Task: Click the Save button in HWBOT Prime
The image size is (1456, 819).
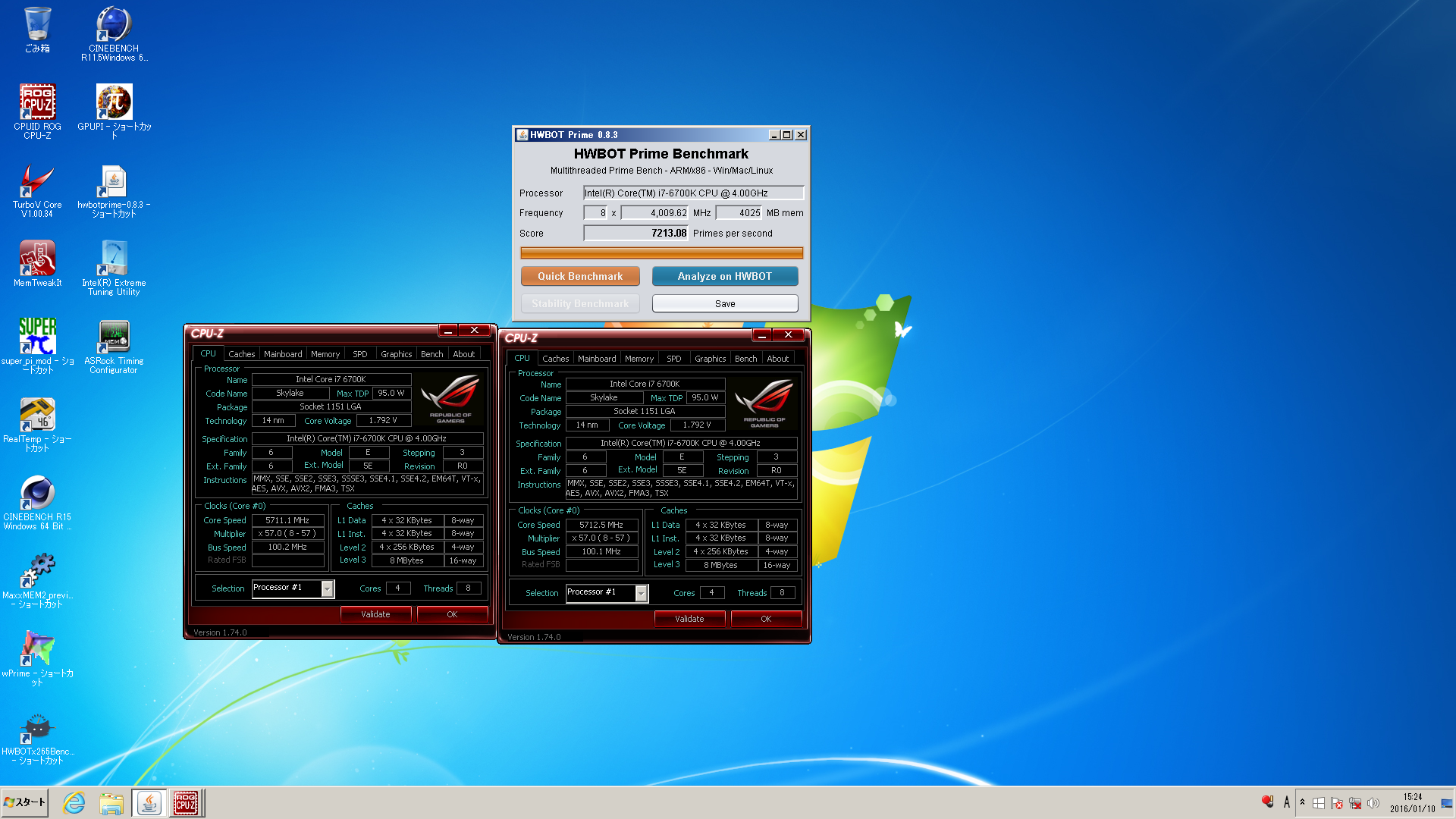Action: (725, 303)
